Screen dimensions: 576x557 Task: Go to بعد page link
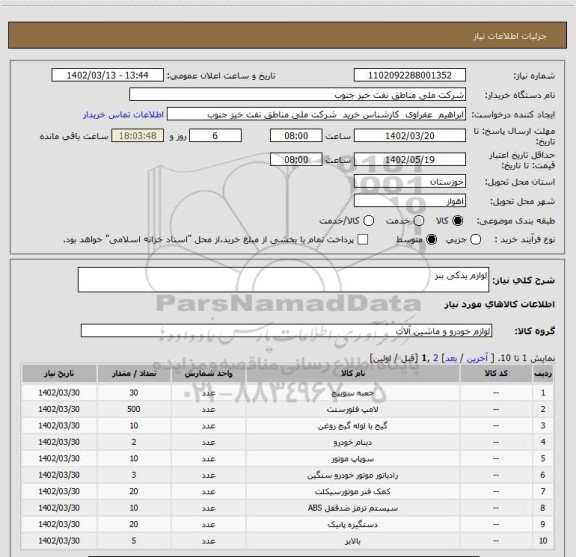tap(451, 358)
